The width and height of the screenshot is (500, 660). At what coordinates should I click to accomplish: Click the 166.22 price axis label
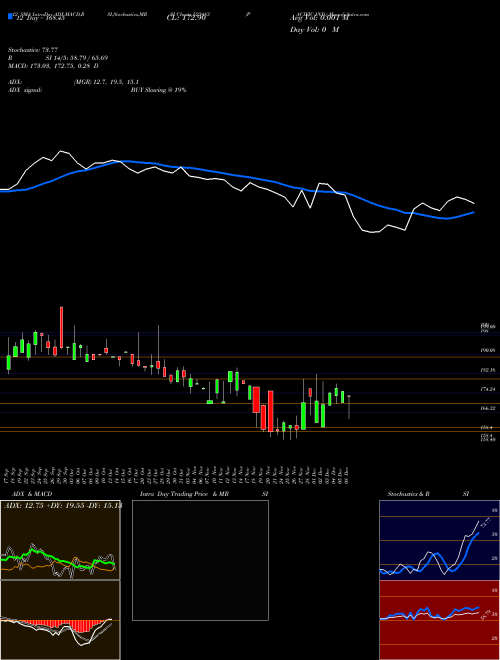[x=488, y=408]
